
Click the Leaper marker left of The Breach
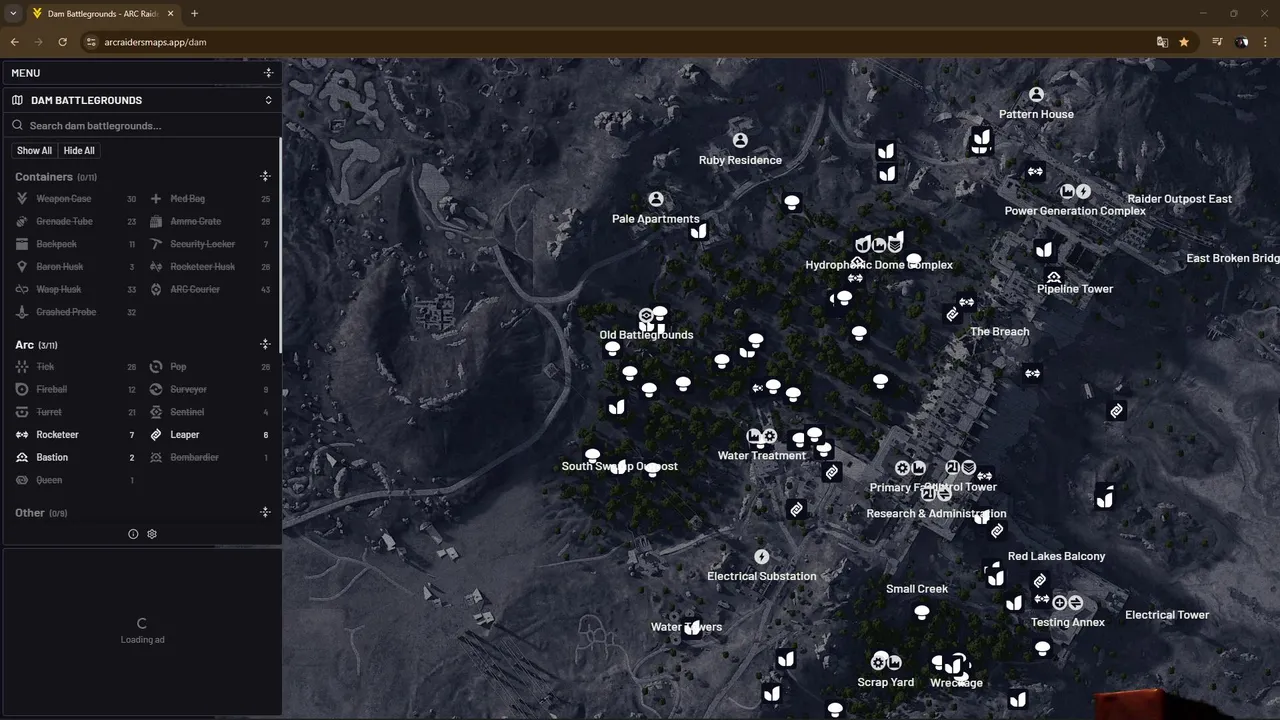coord(952,315)
